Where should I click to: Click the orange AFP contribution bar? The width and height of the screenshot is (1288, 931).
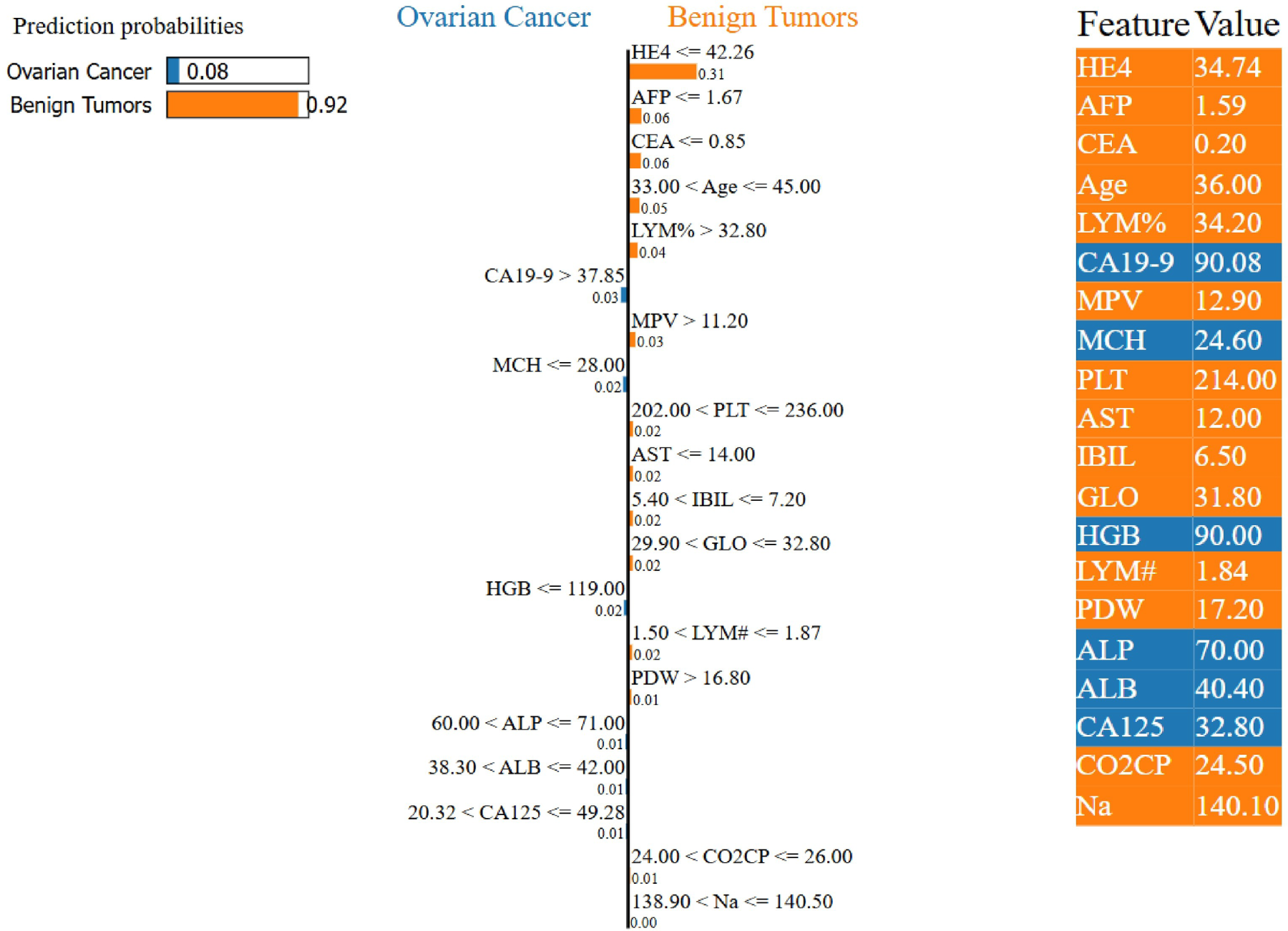[635, 117]
